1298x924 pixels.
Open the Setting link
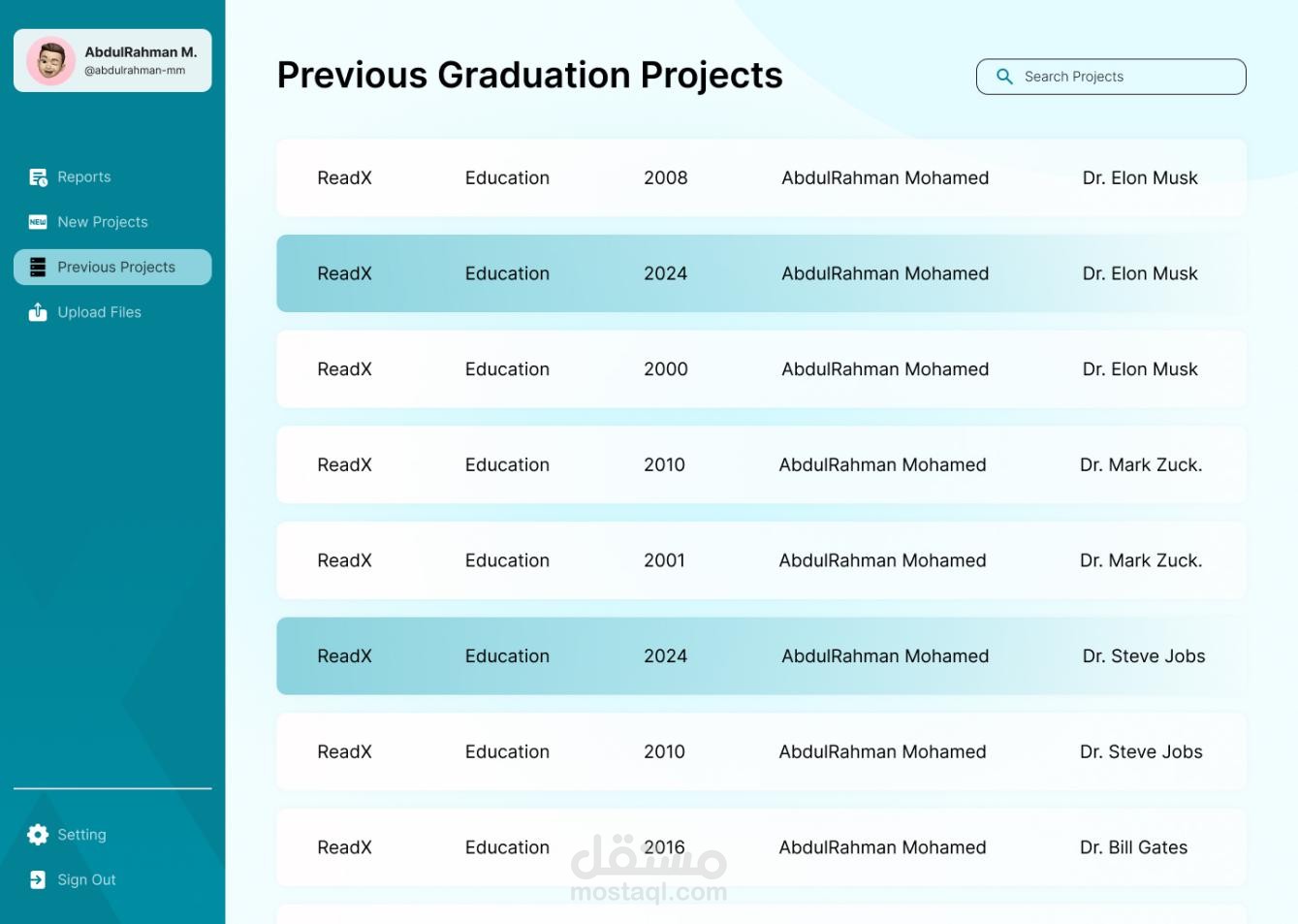click(x=81, y=835)
